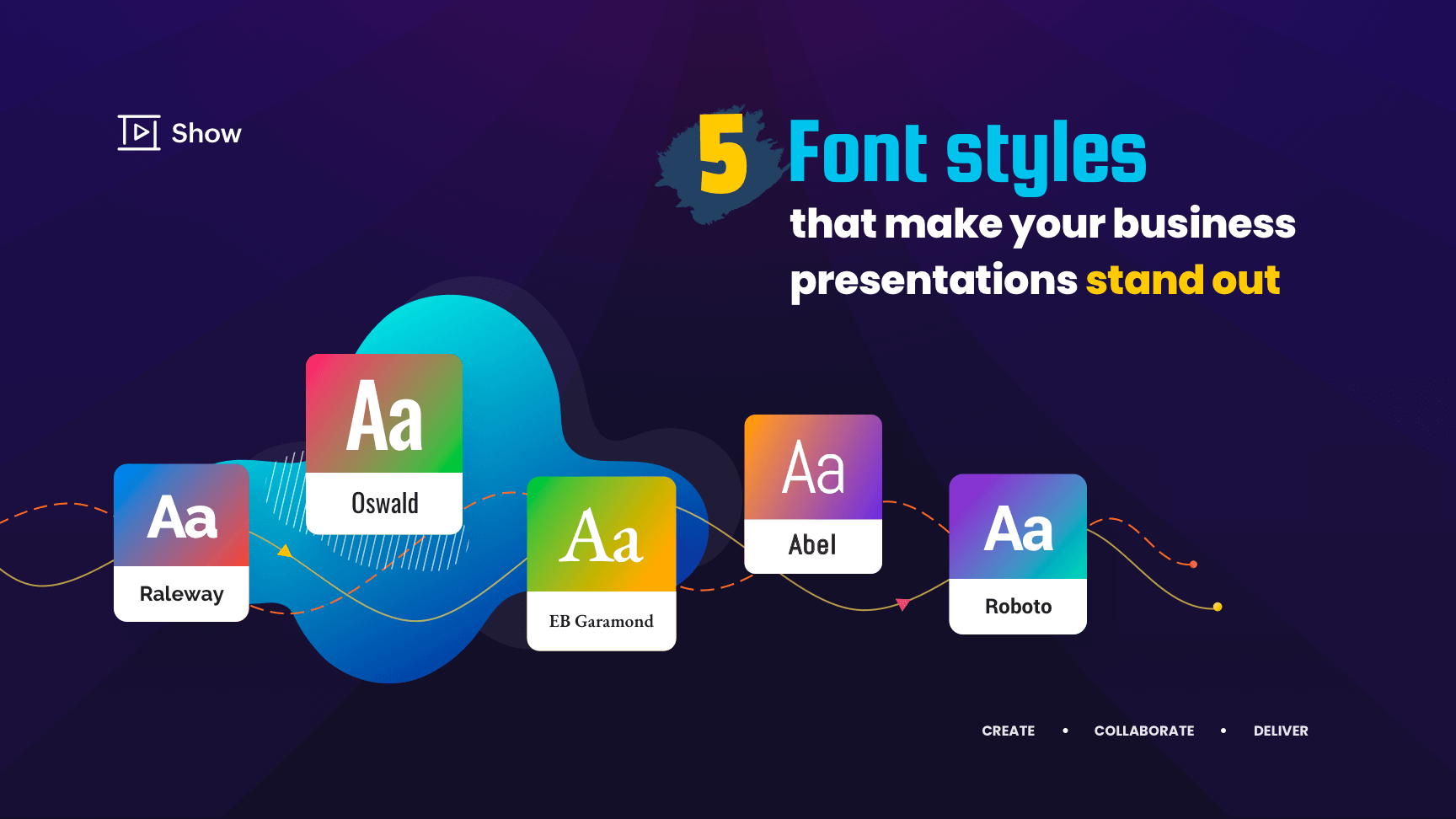1456x819 pixels.
Task: Click the "Font styles" headline
Action: coord(967,153)
